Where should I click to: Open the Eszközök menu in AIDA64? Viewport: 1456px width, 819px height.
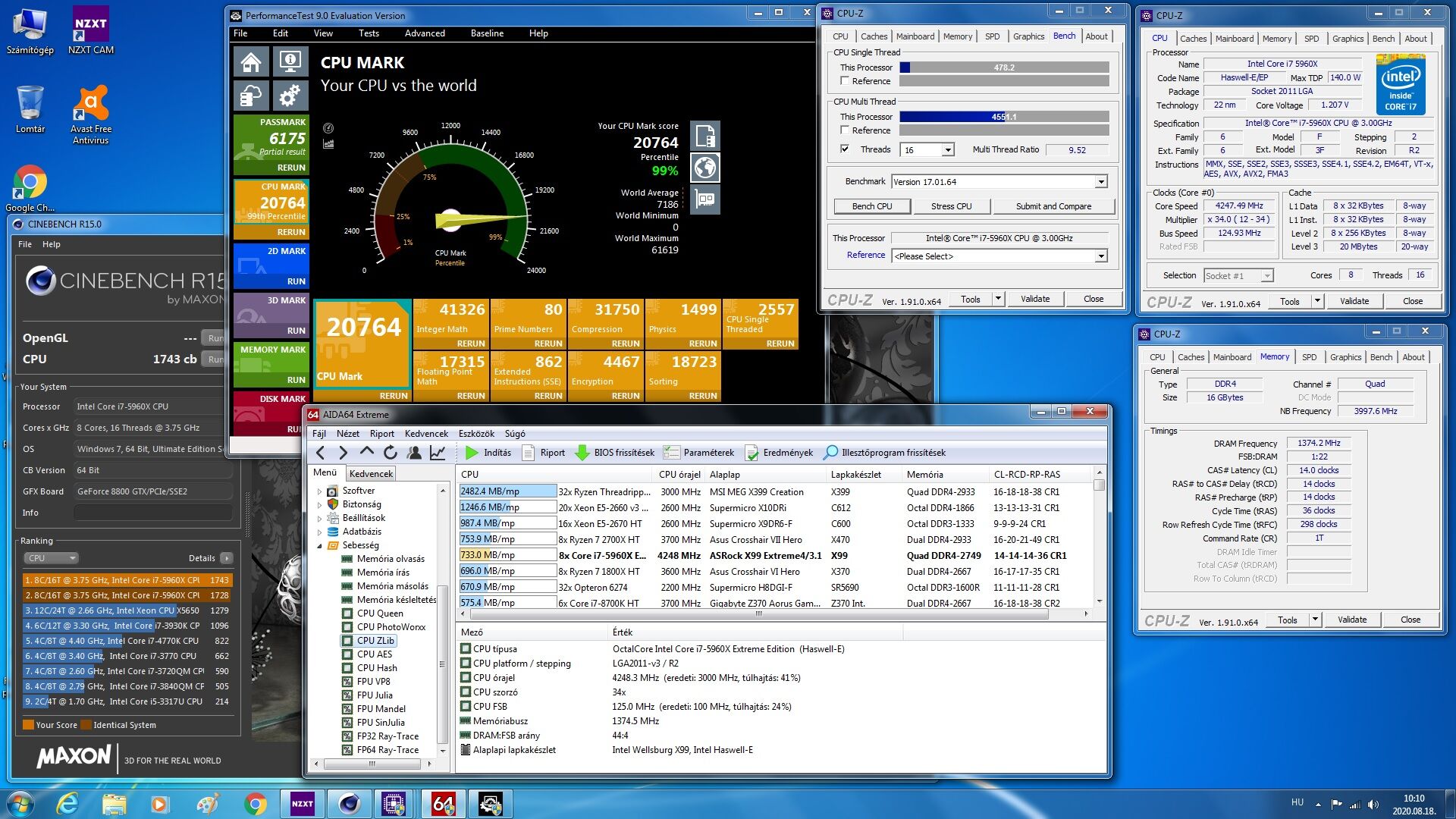click(476, 434)
